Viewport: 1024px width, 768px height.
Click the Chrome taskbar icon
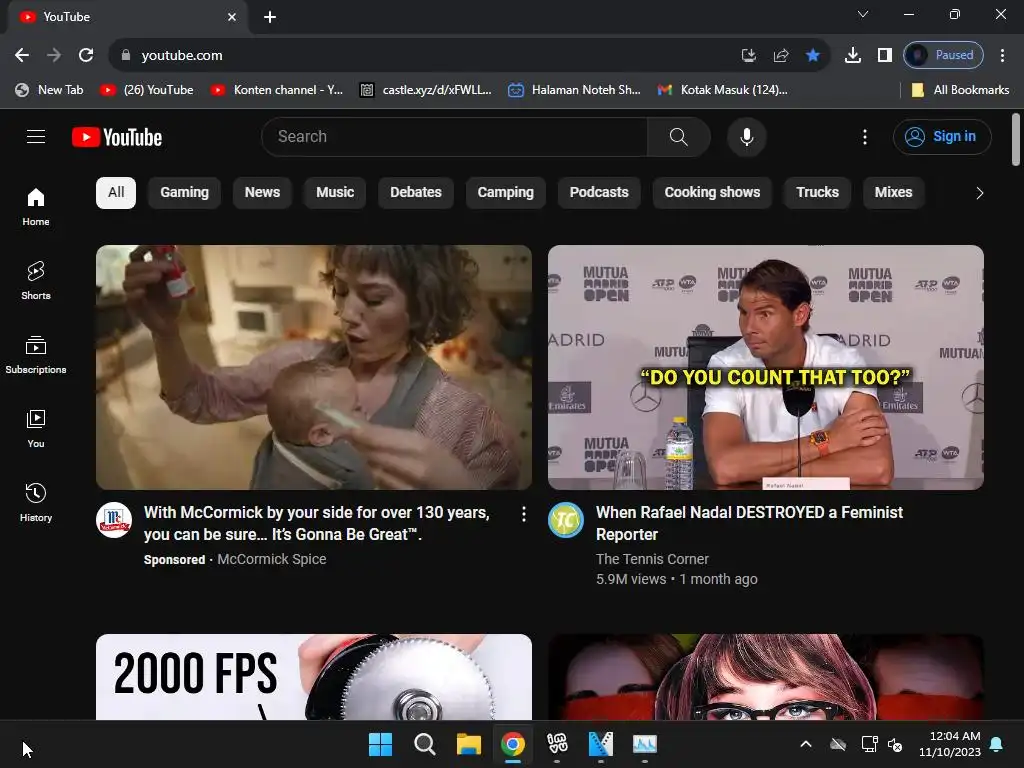tap(513, 744)
